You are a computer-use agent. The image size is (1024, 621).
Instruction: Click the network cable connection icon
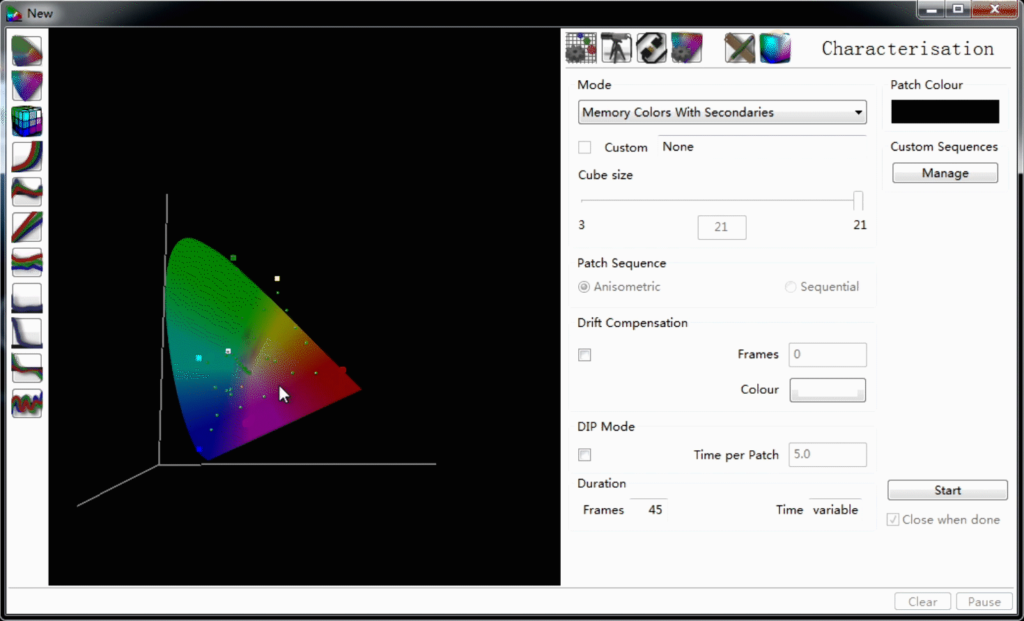pos(652,48)
